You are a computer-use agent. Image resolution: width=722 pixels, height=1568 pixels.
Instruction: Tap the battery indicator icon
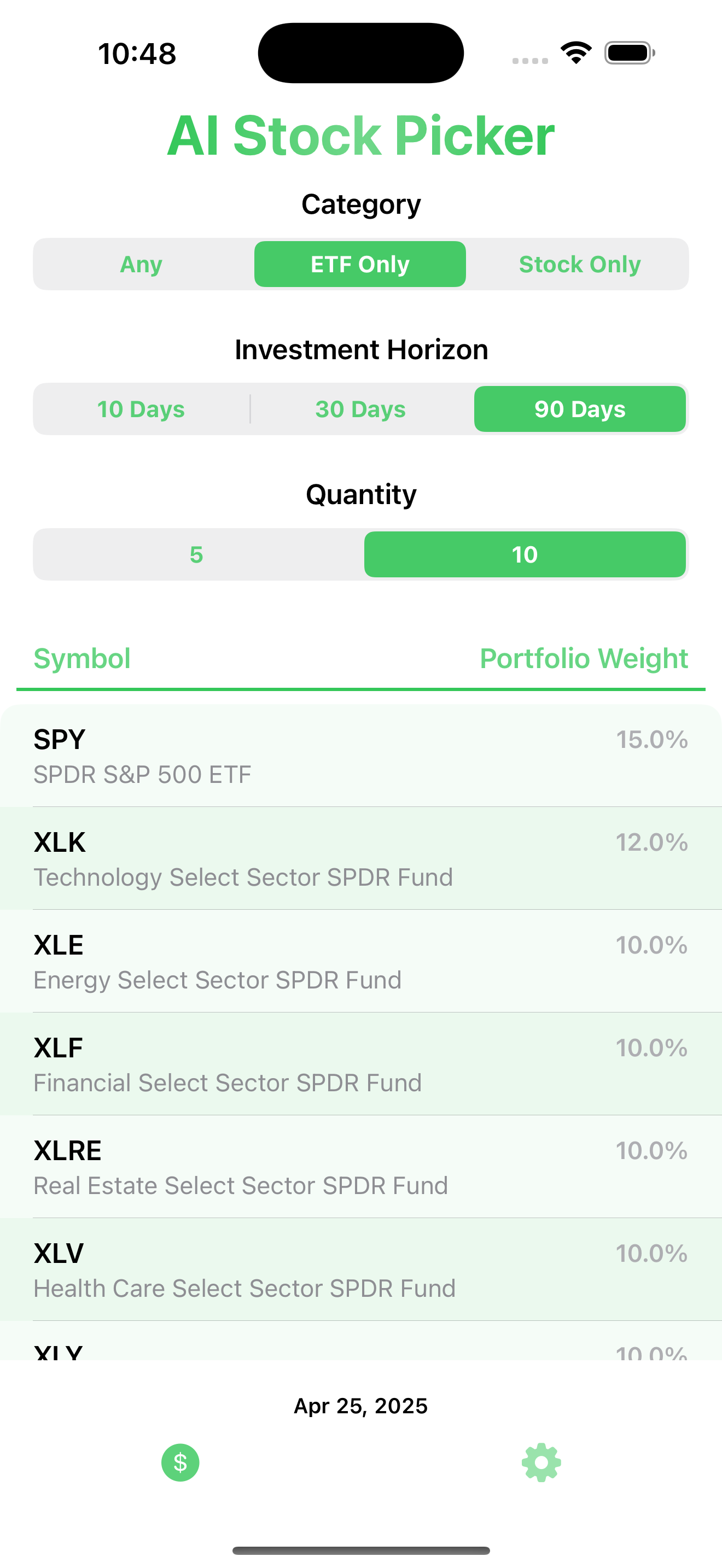[630, 53]
